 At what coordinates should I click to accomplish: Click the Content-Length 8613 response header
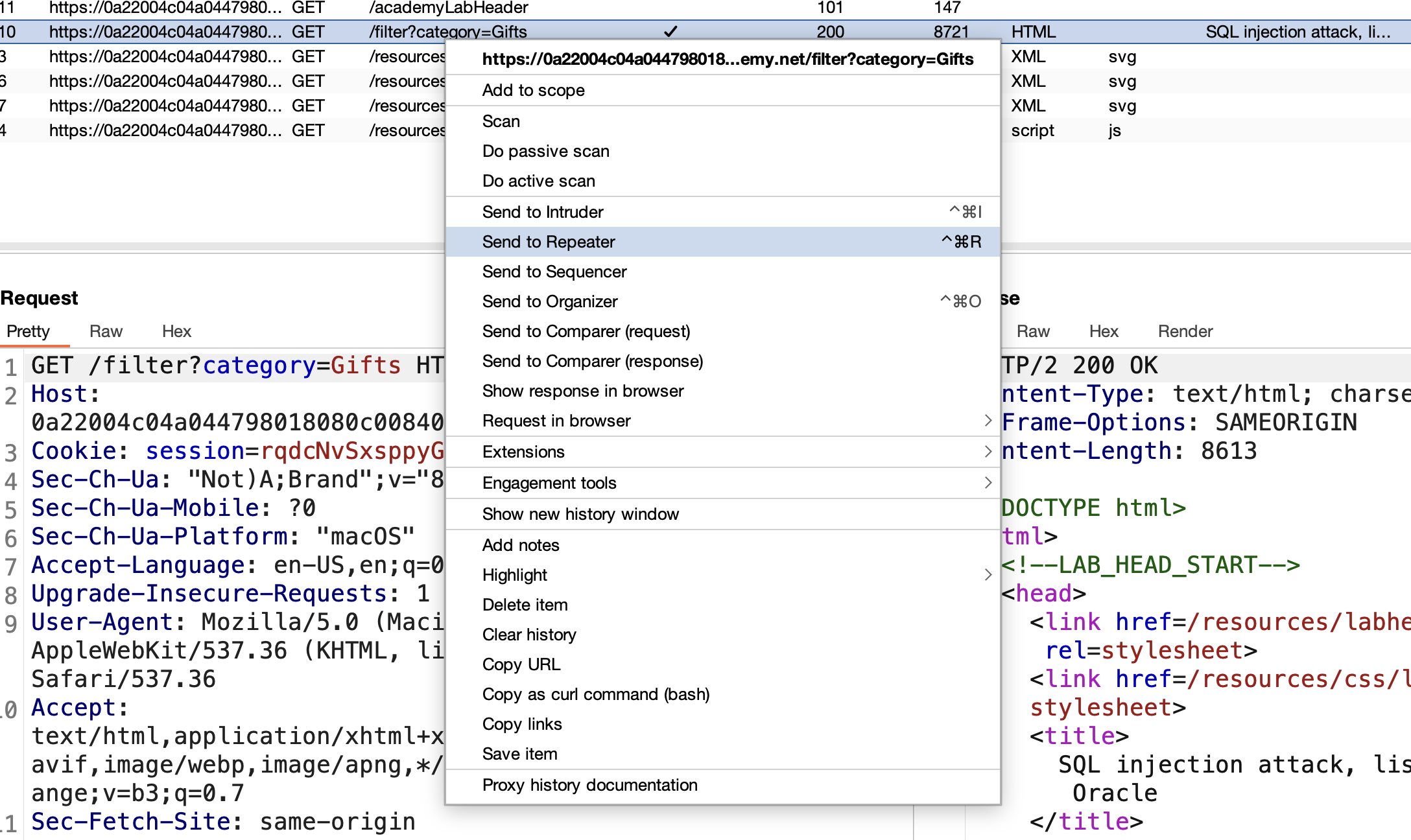tap(1130, 451)
